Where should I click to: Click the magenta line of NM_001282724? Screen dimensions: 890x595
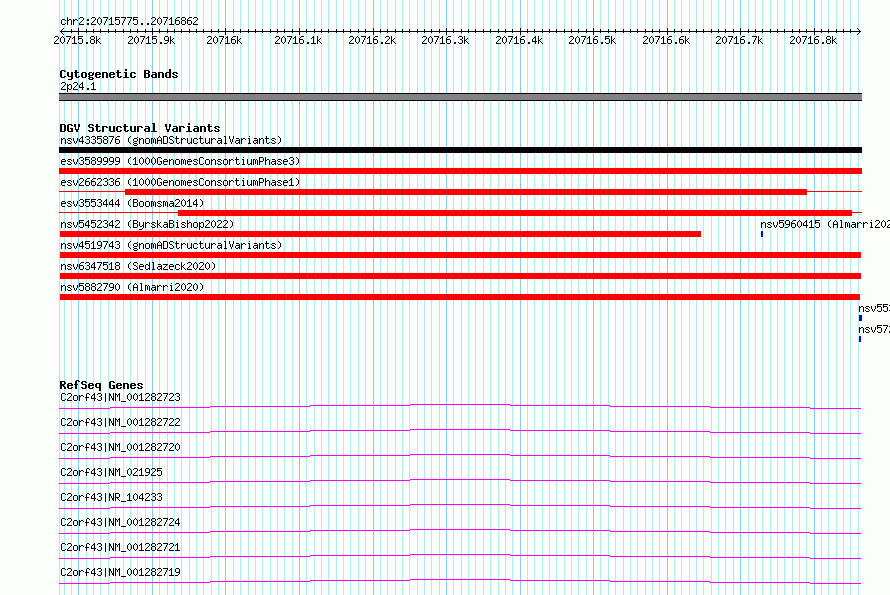tap(460, 531)
